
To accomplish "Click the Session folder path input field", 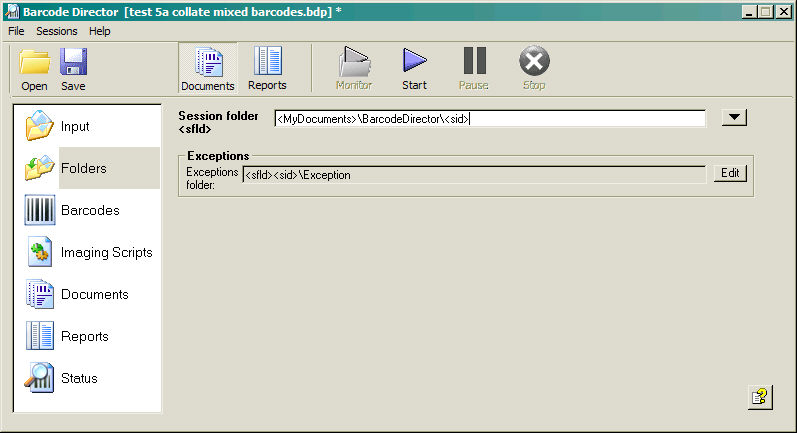I will [489, 119].
